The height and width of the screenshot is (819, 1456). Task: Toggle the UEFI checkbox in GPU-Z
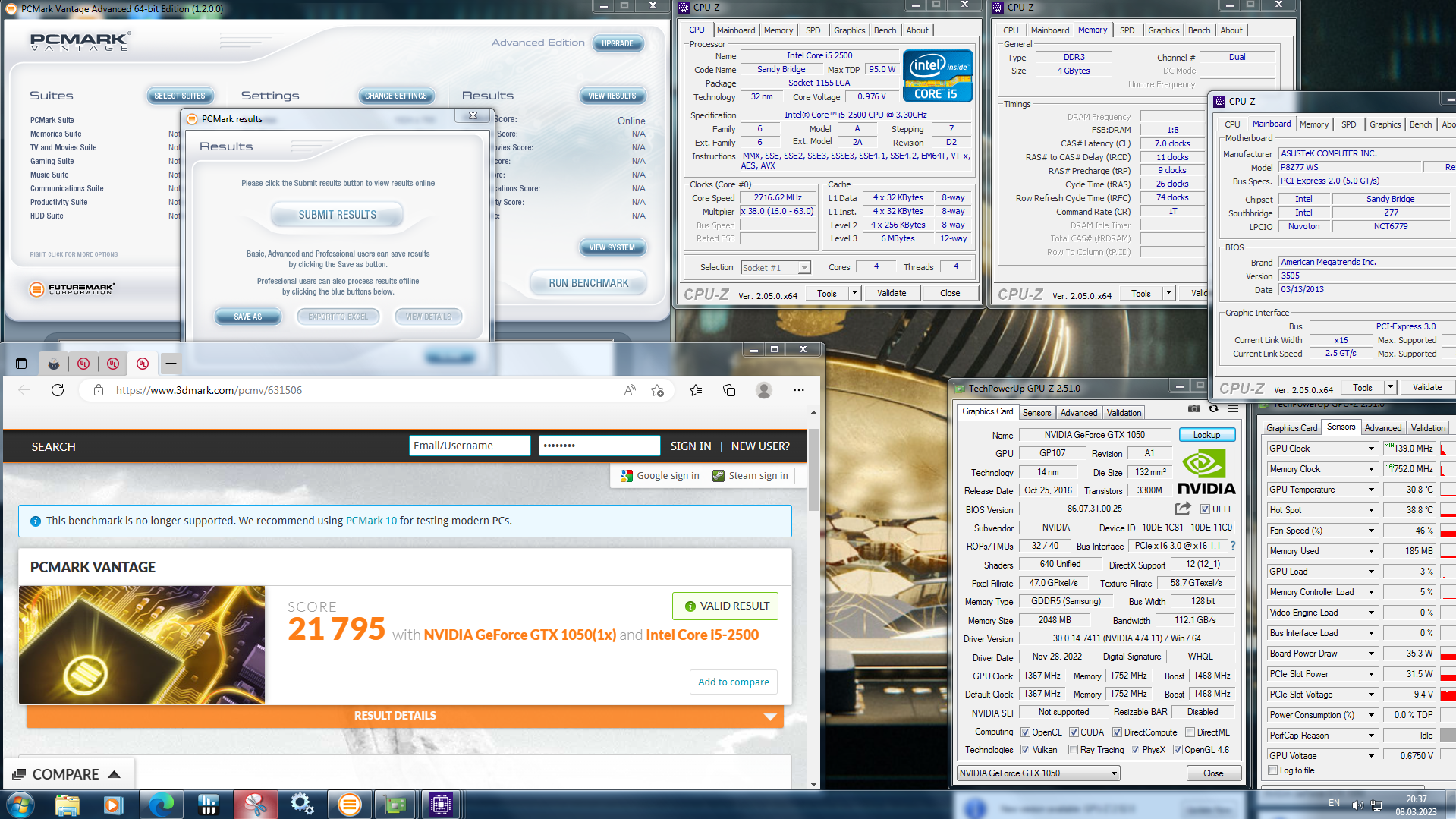1205,509
